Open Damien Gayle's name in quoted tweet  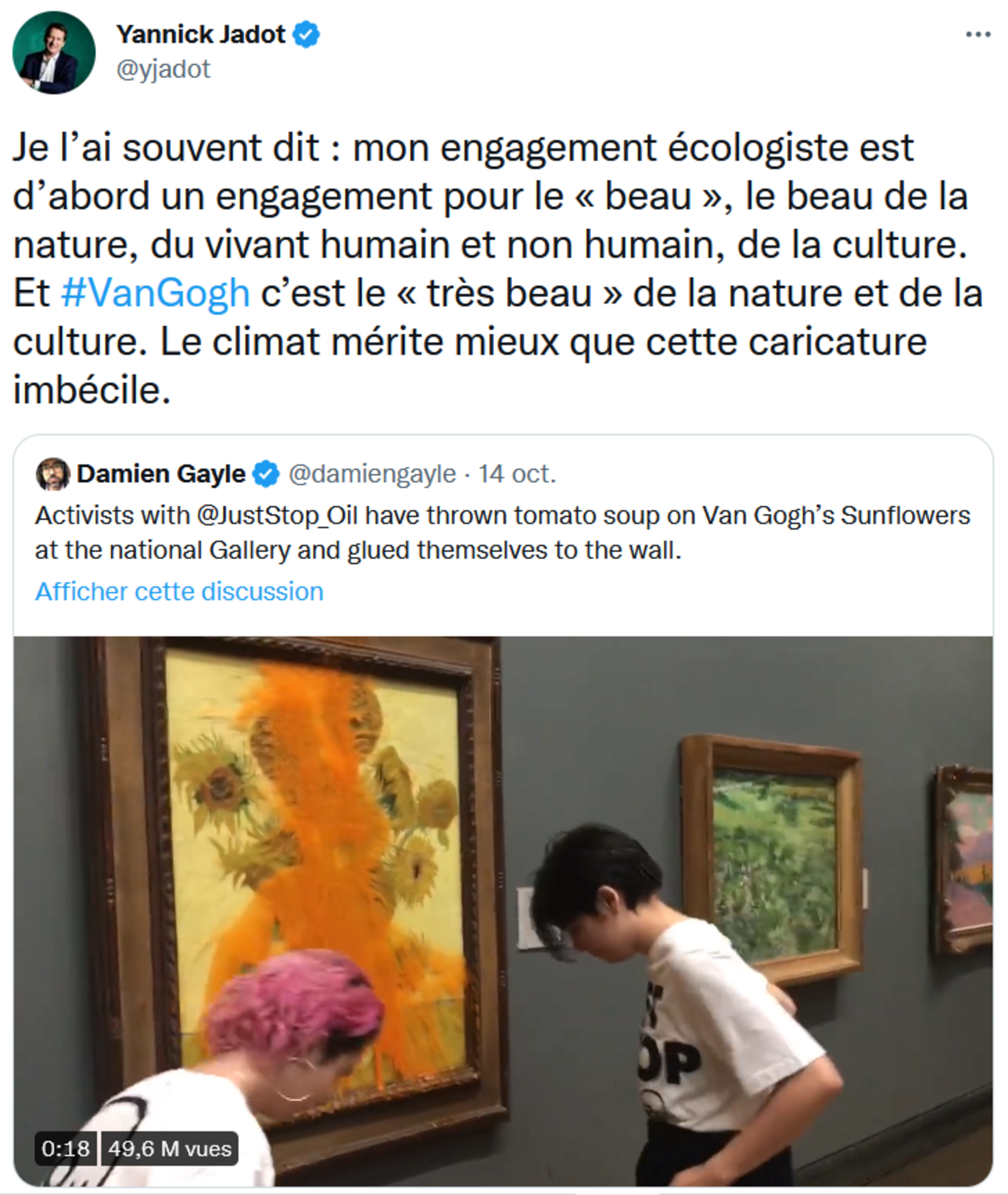click(161, 474)
